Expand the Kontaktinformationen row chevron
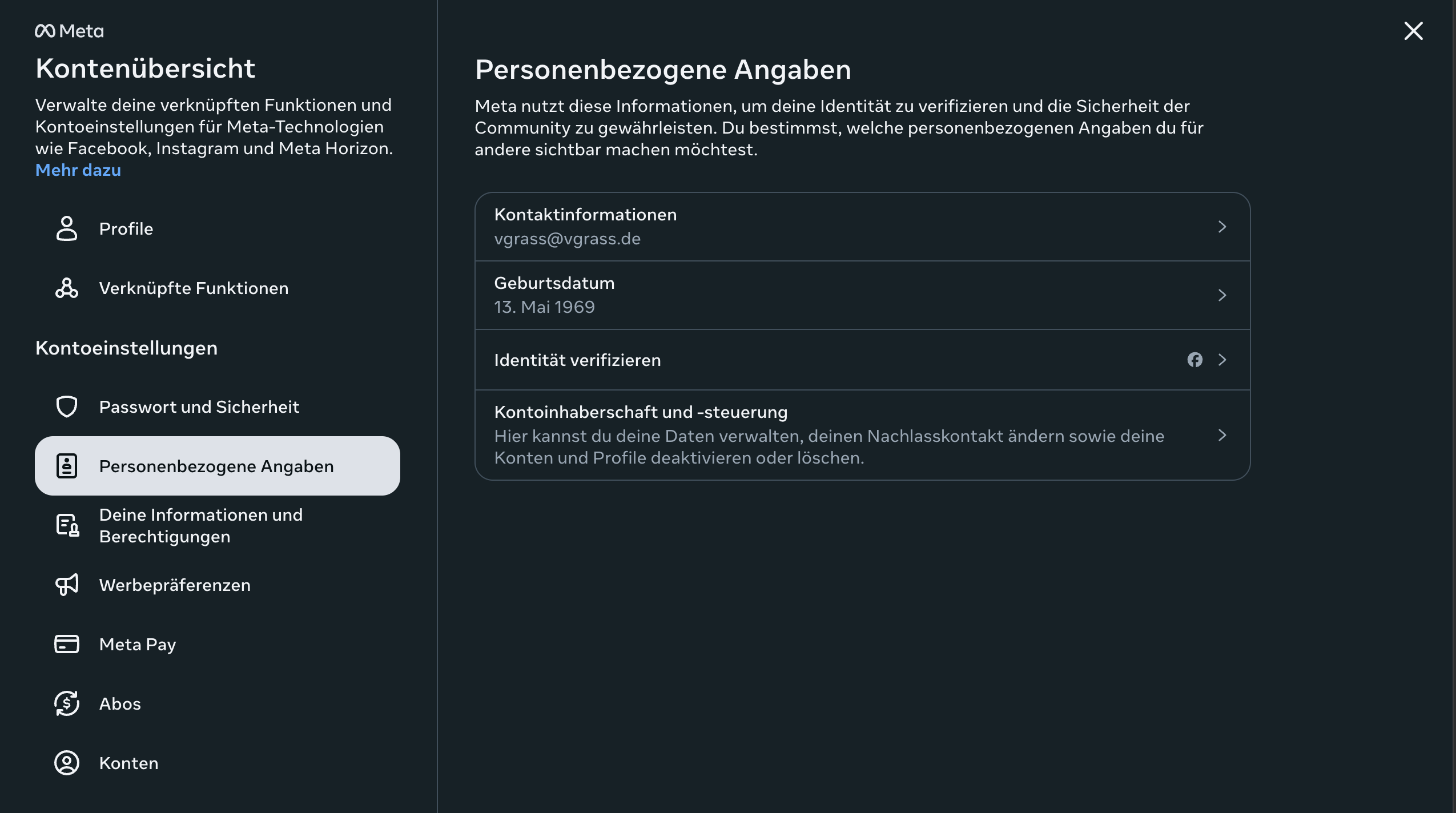This screenshot has height=813, width=1456. coord(1222,227)
